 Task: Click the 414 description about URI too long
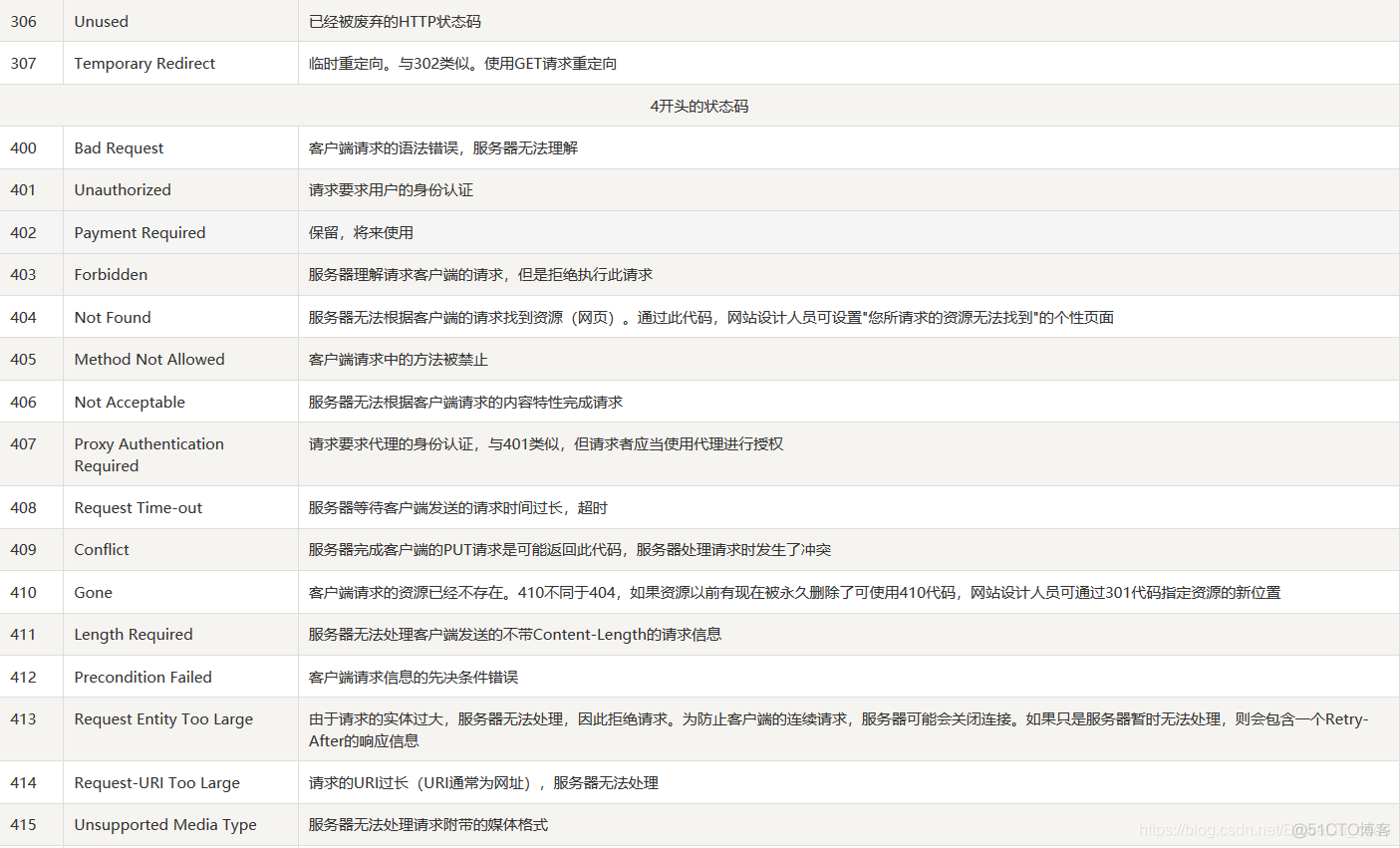483,782
